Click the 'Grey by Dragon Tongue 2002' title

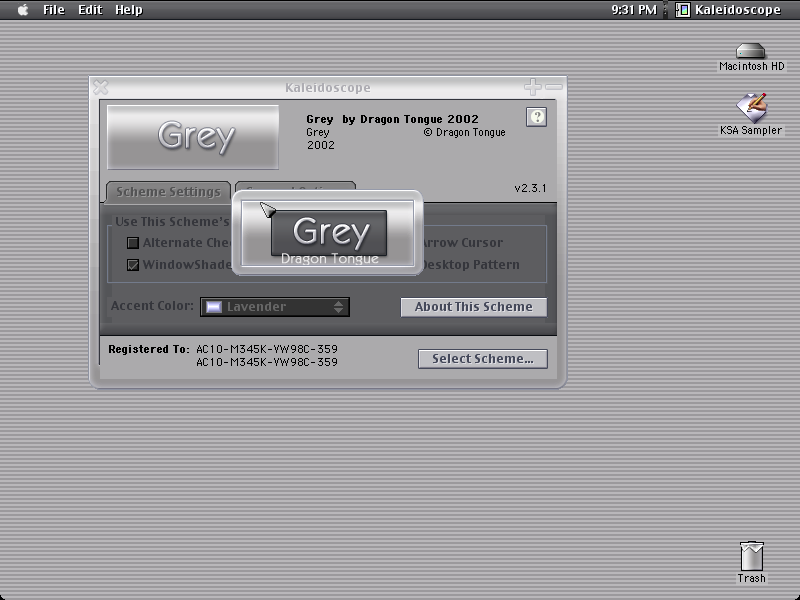(392, 119)
